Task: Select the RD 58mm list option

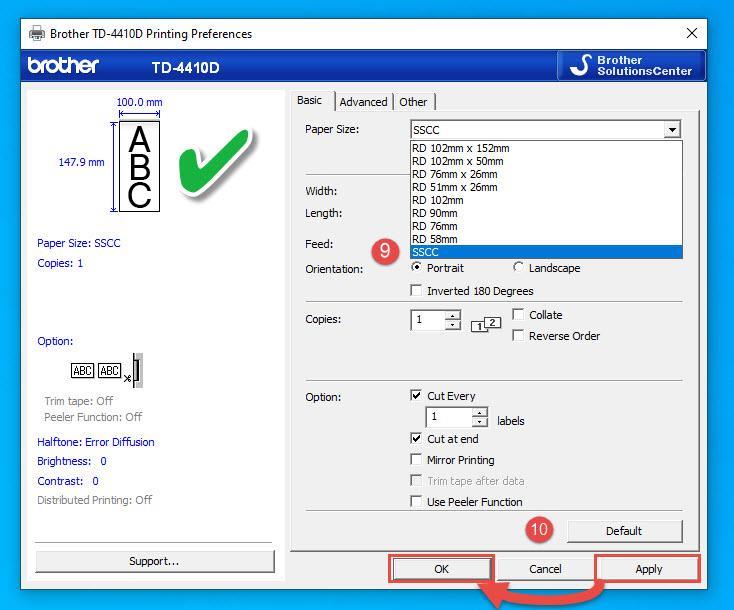Action: click(546, 239)
